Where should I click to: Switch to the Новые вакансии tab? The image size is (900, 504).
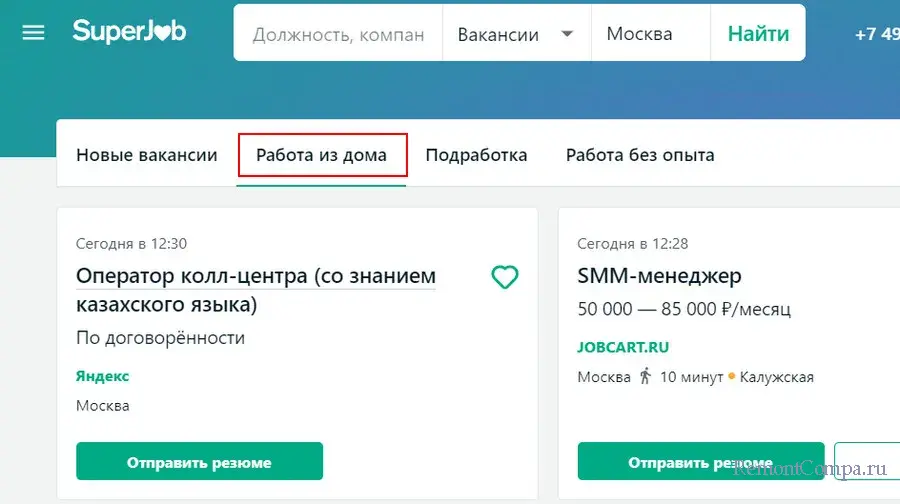click(x=147, y=155)
